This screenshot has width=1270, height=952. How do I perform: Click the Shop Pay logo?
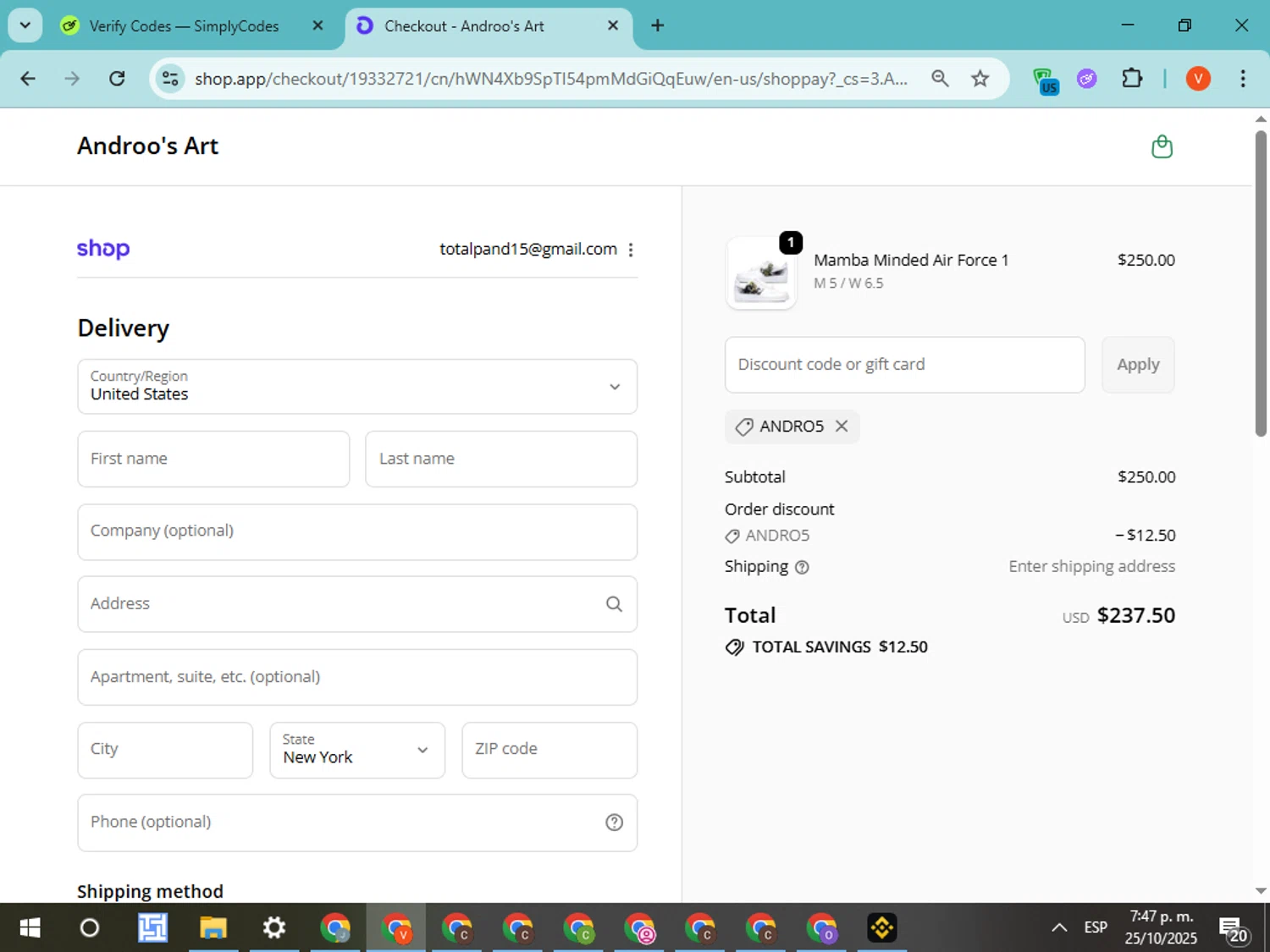(103, 249)
